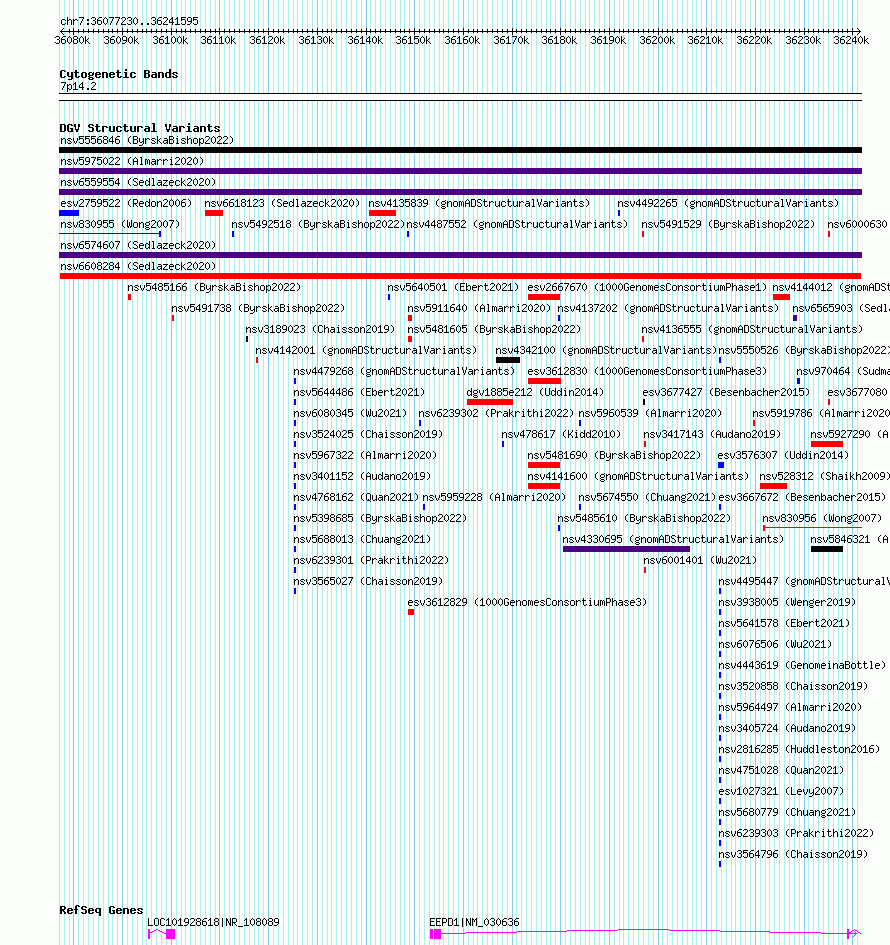
Task: Select nsv6574607 (Sedlazeck2020) label
Action: (137, 246)
